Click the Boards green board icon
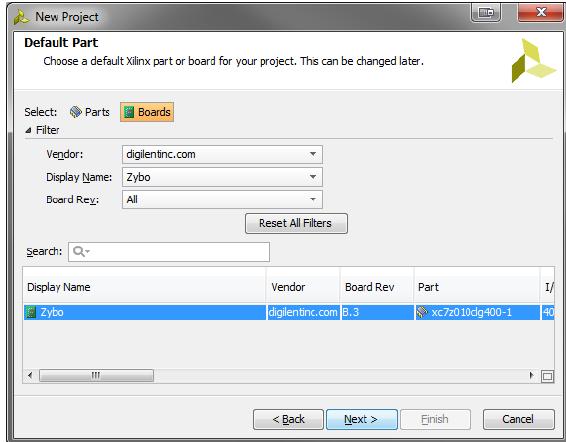 (x=129, y=112)
